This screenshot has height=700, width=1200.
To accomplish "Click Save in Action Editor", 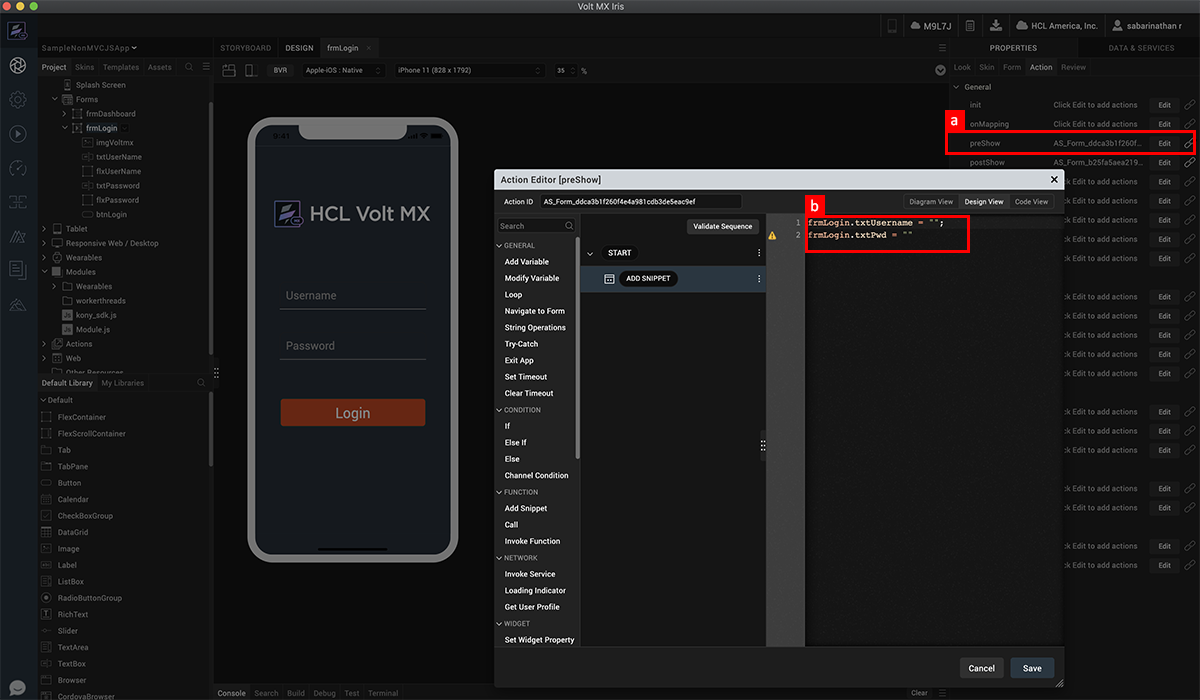I will coord(1032,668).
